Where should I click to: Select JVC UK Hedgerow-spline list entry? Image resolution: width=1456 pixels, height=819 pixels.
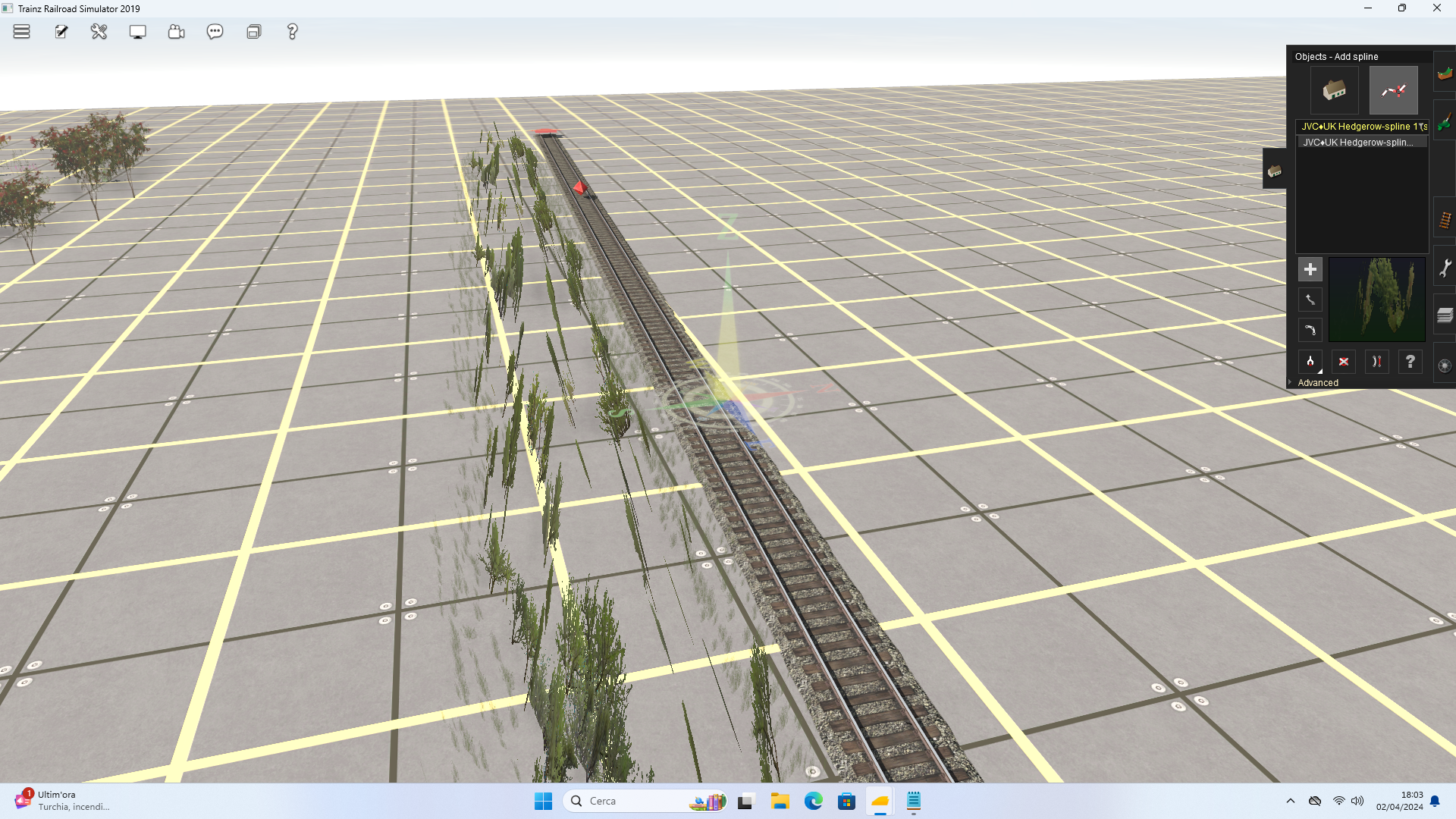tap(1363, 143)
